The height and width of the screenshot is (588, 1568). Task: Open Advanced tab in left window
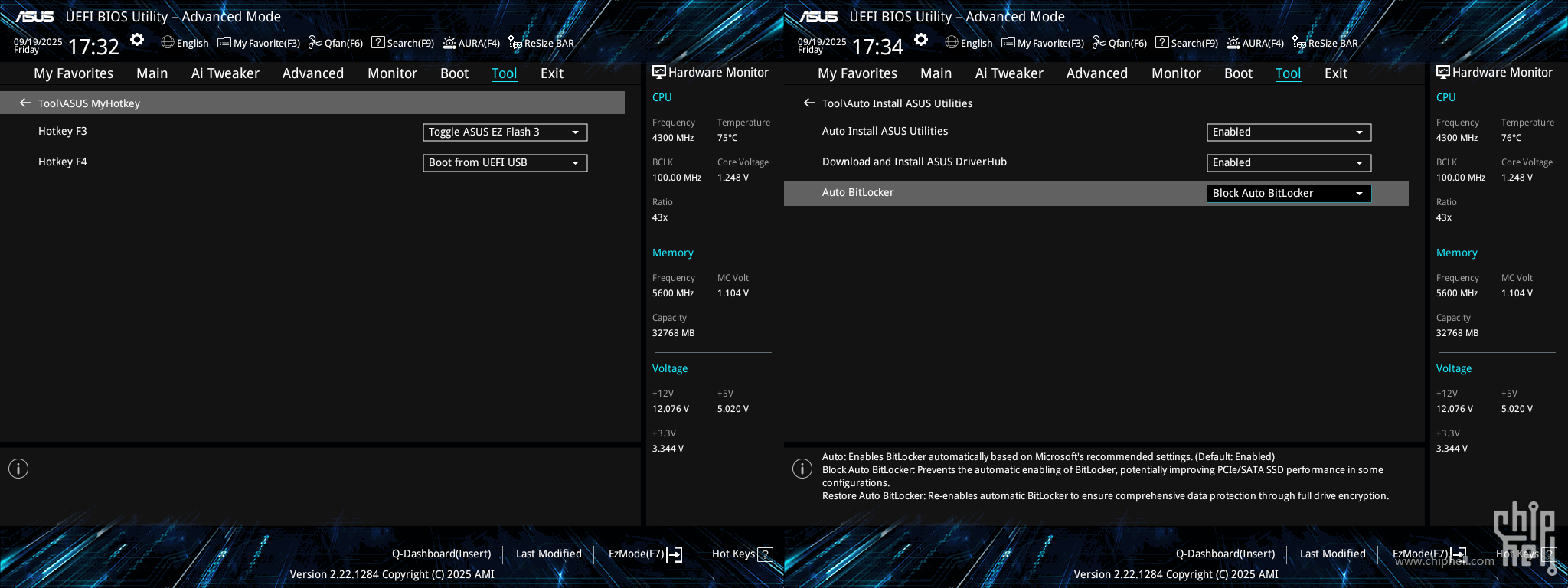click(x=313, y=73)
